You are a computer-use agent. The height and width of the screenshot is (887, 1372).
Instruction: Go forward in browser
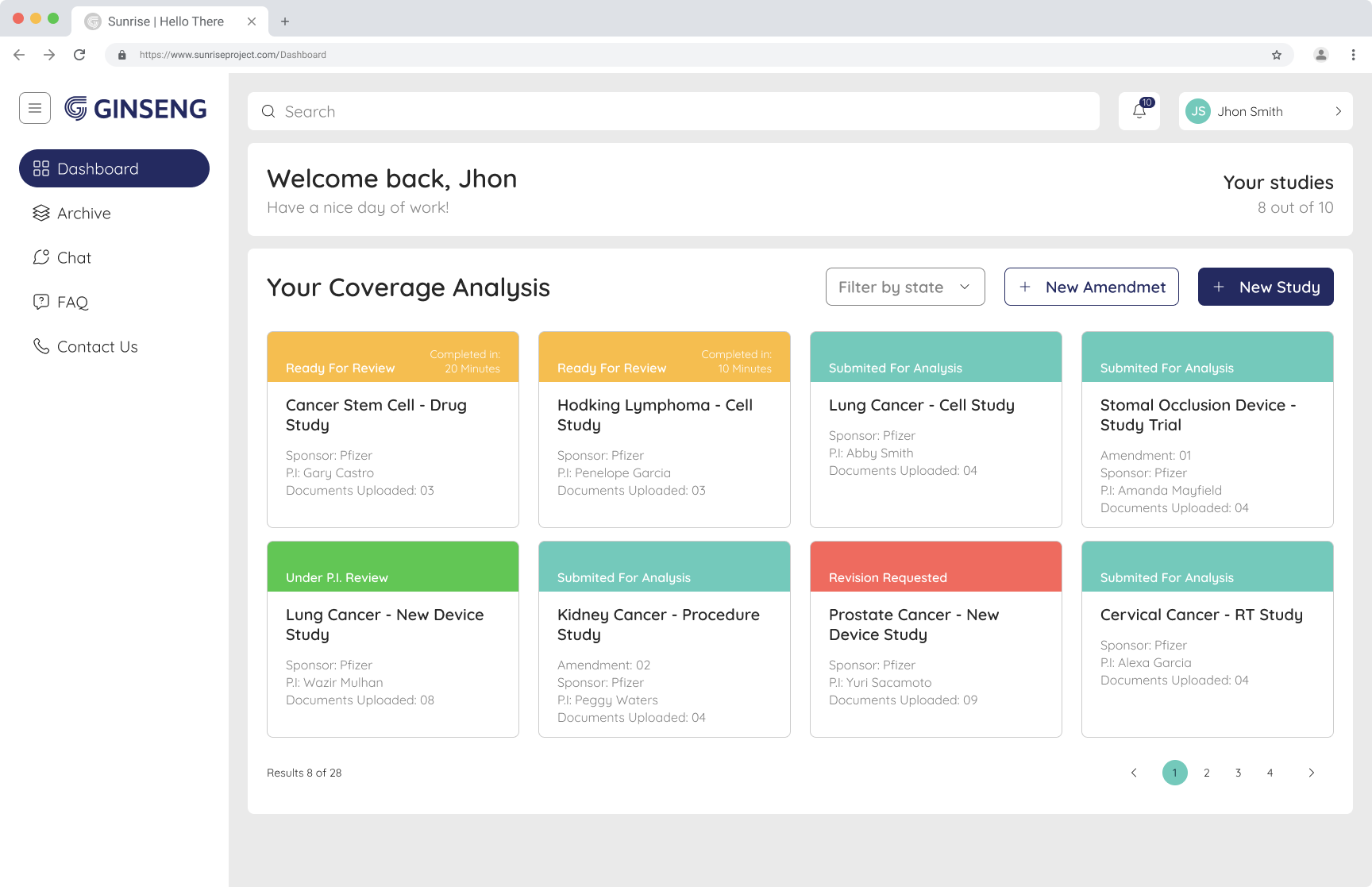click(x=49, y=55)
